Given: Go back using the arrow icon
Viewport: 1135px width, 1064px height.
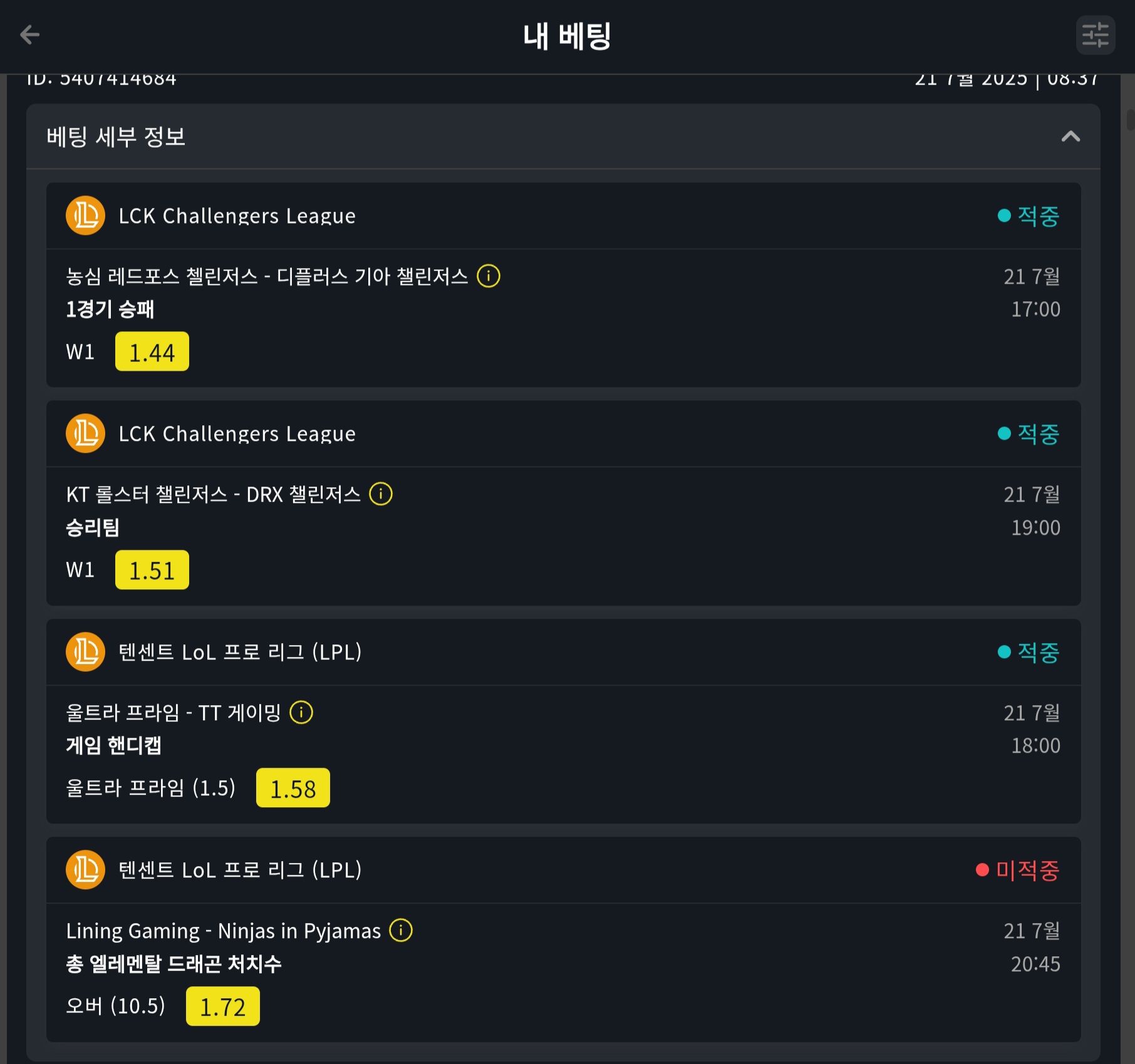Looking at the screenshot, I should point(30,35).
